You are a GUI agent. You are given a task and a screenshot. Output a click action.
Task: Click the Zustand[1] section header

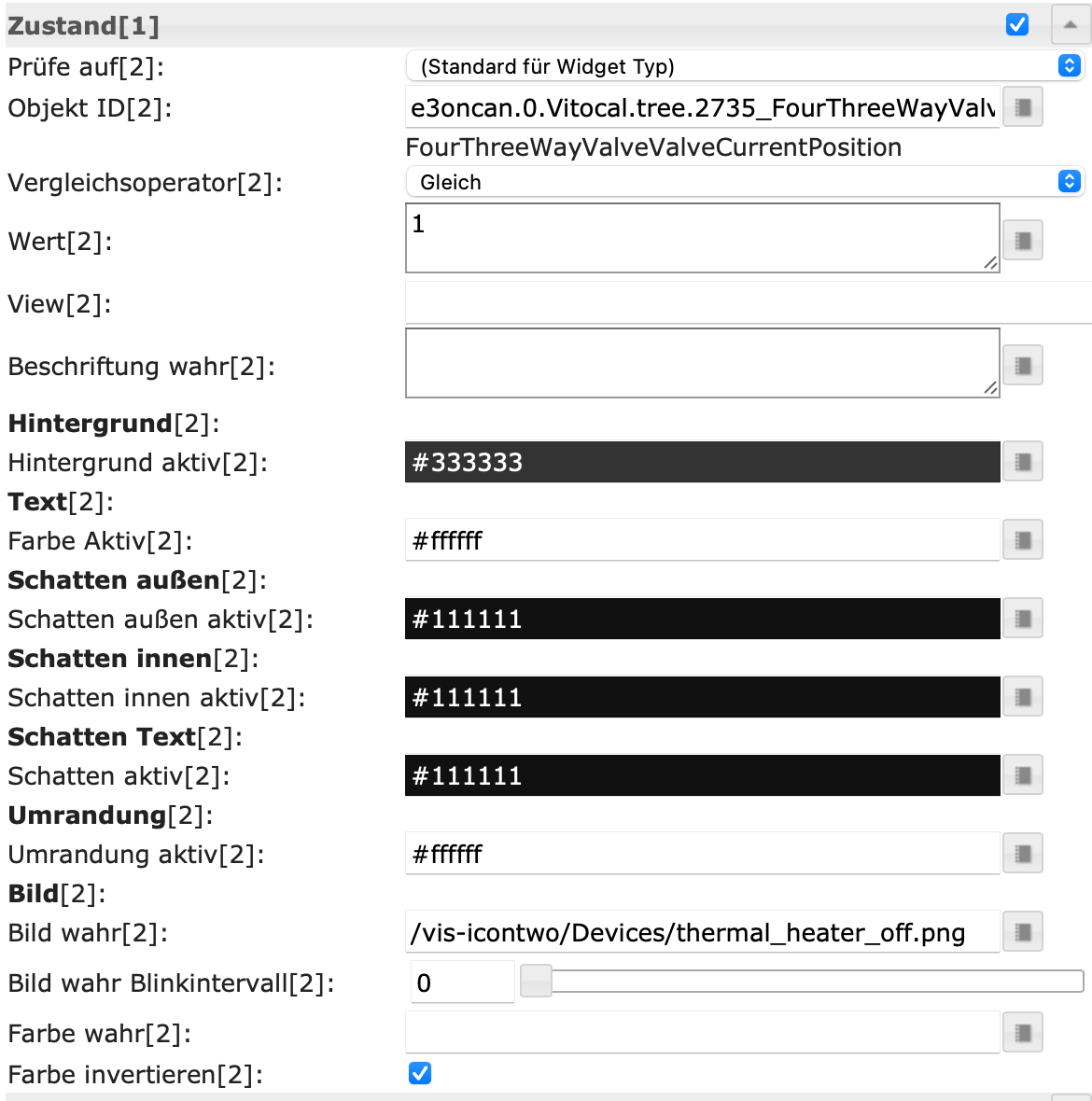click(x=467, y=25)
